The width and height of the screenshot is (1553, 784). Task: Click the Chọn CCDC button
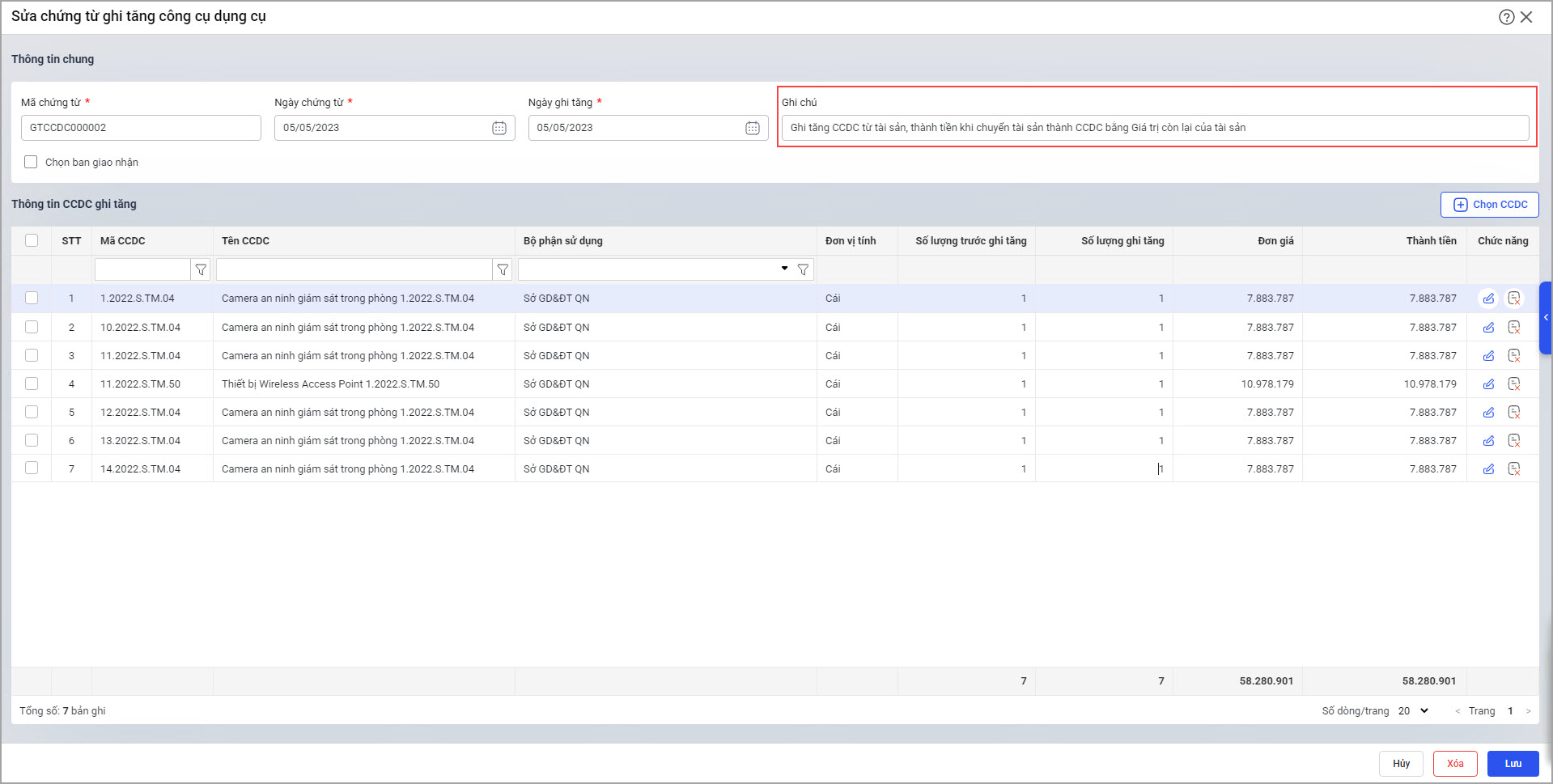pos(1489,205)
